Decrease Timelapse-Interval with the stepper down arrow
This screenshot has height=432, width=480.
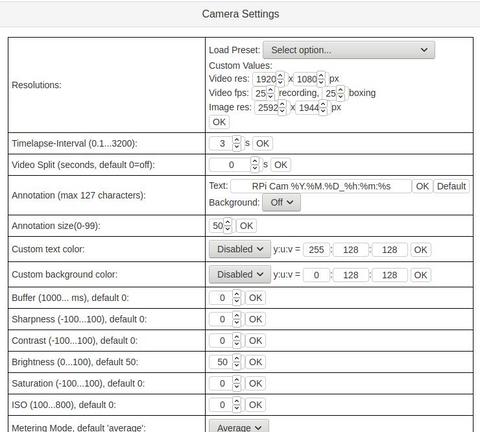point(237,147)
